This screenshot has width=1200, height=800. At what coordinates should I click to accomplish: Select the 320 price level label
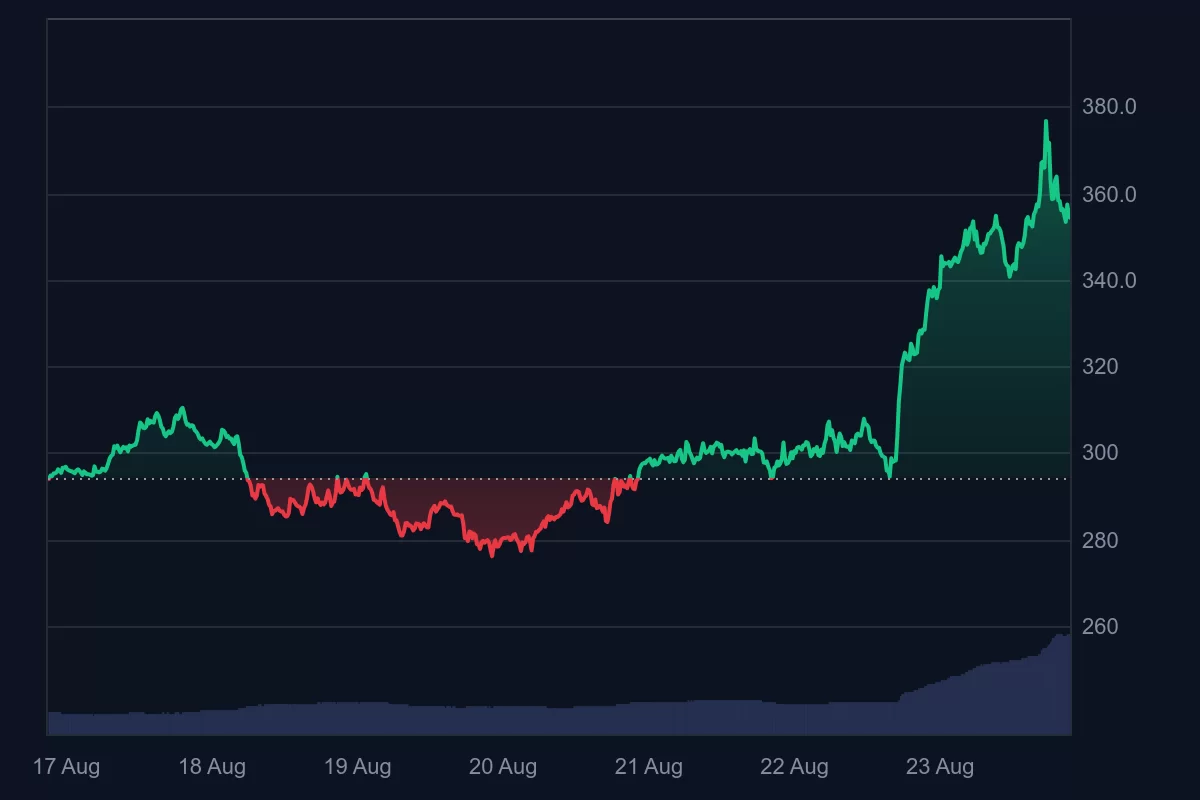point(1100,367)
